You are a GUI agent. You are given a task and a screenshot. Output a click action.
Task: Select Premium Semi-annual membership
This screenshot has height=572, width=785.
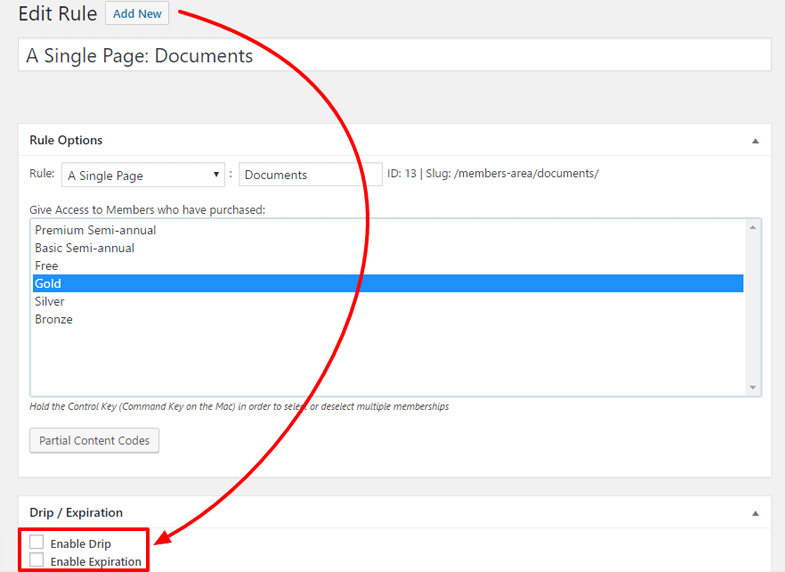coord(95,230)
